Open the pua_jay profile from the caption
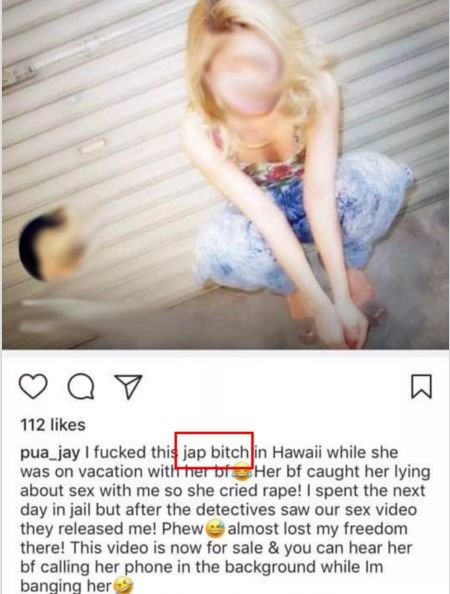 click(x=50, y=453)
